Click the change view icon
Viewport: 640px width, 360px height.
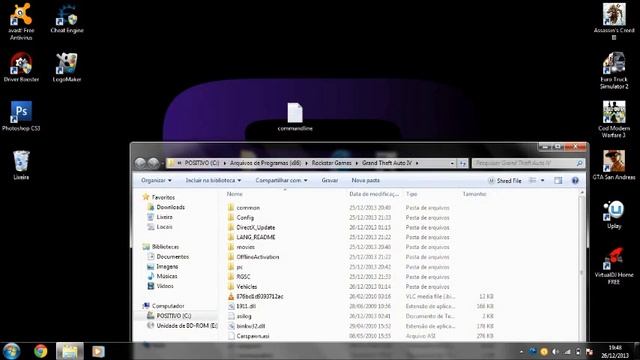pyautogui.click(x=532, y=180)
